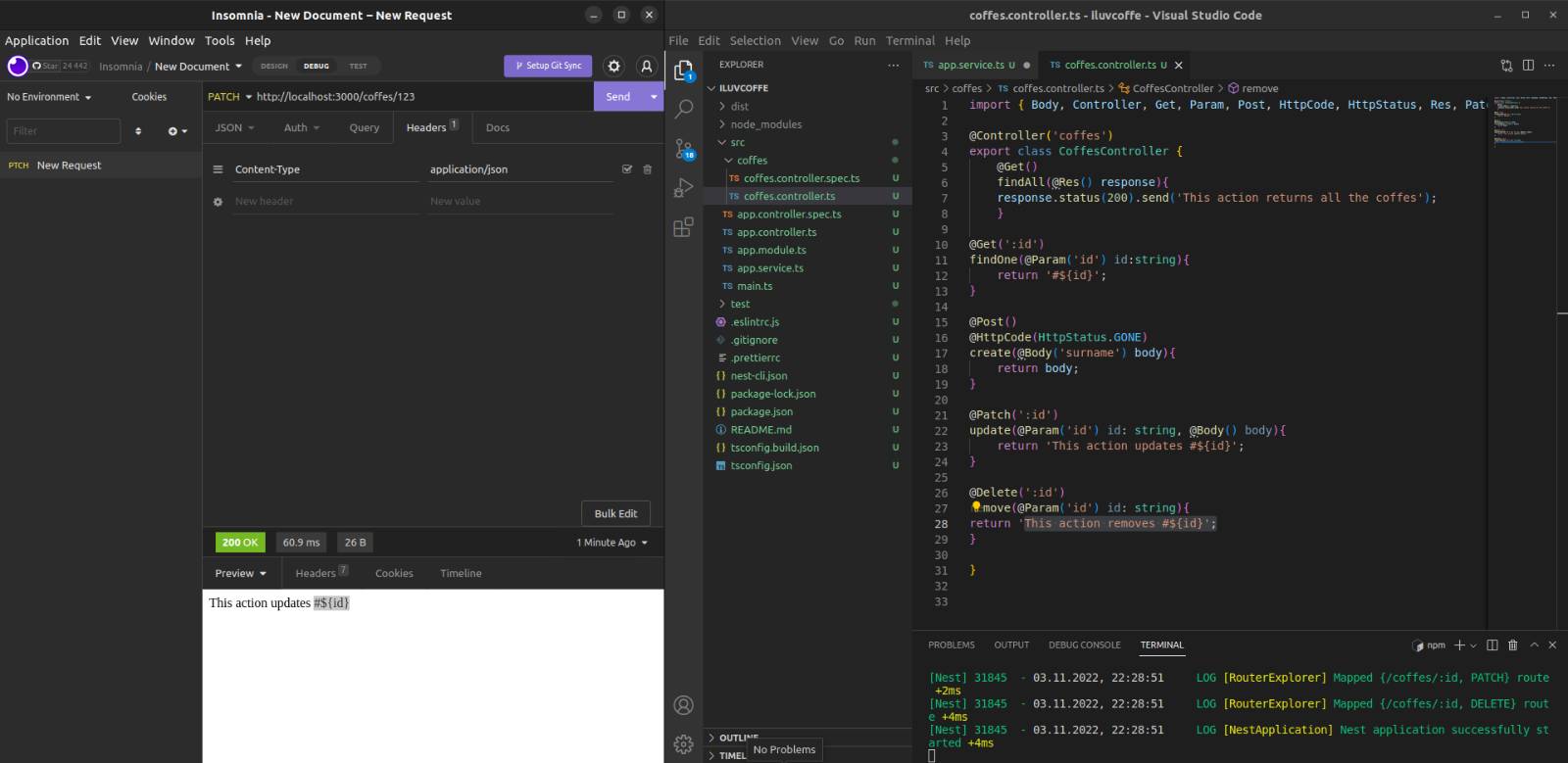1568x763 pixels.
Task: Open the source control compare changes icon
Action: (1506, 65)
